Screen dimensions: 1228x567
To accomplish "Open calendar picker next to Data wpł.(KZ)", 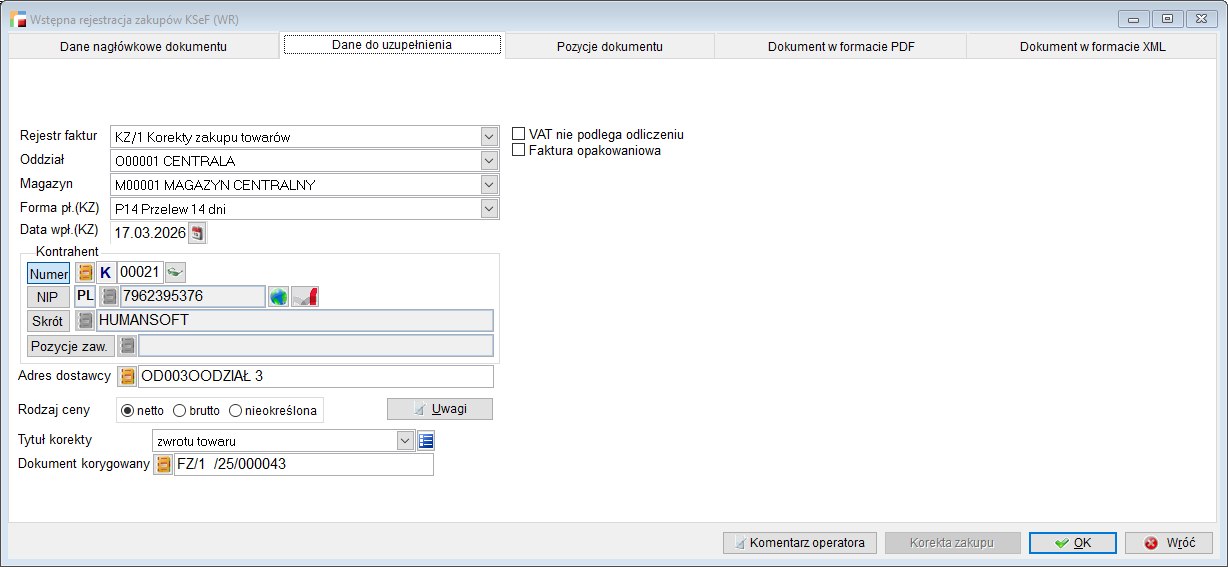I will tap(197, 233).
